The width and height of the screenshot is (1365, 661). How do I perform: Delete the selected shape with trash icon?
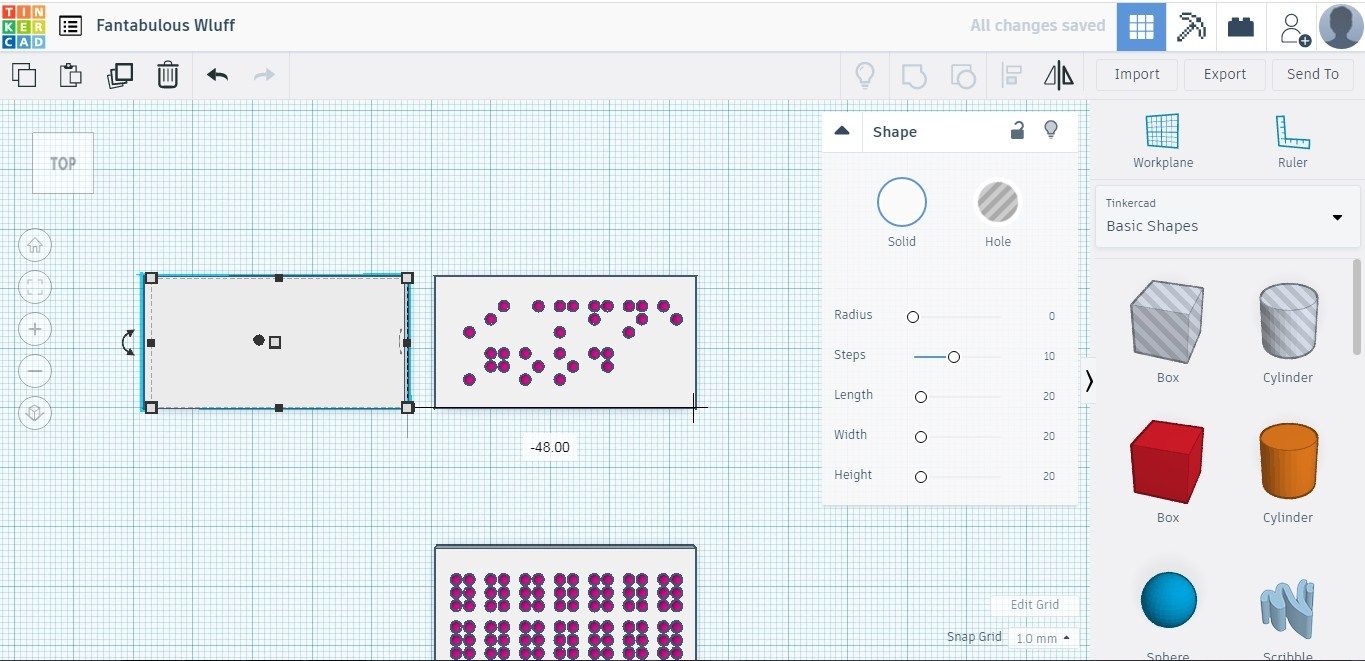coord(167,74)
